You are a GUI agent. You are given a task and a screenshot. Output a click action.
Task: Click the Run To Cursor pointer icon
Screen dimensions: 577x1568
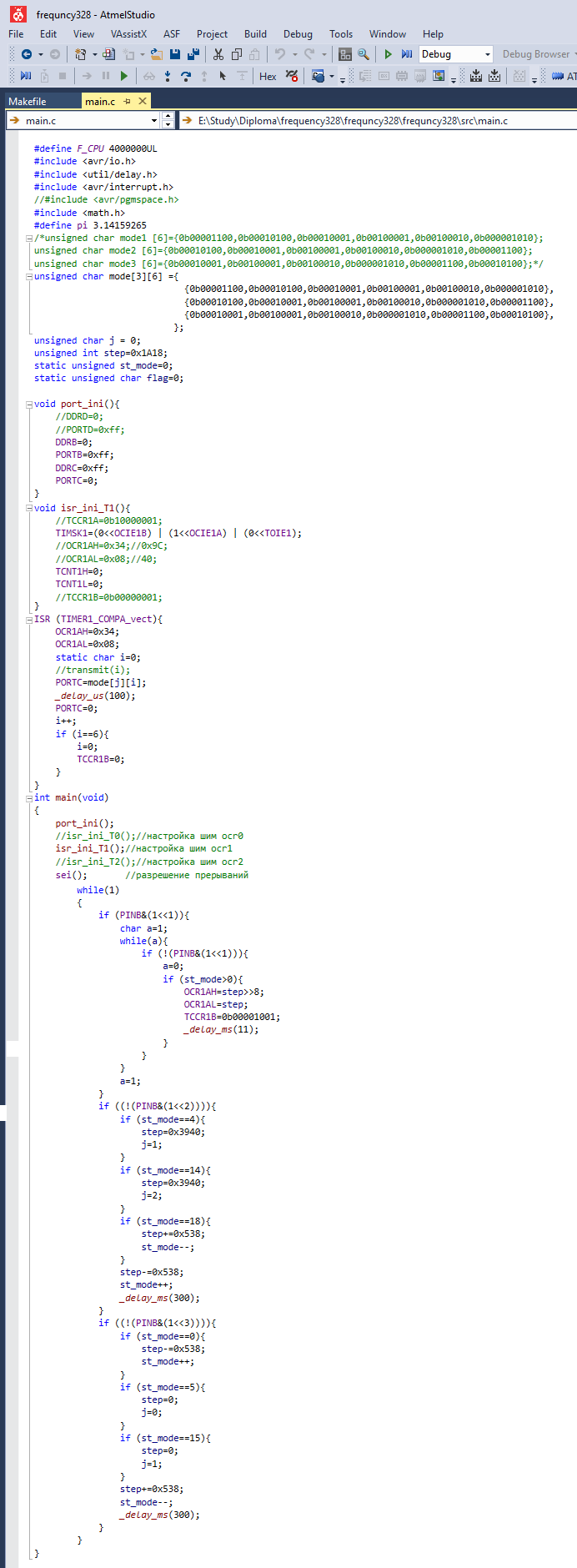tap(223, 76)
